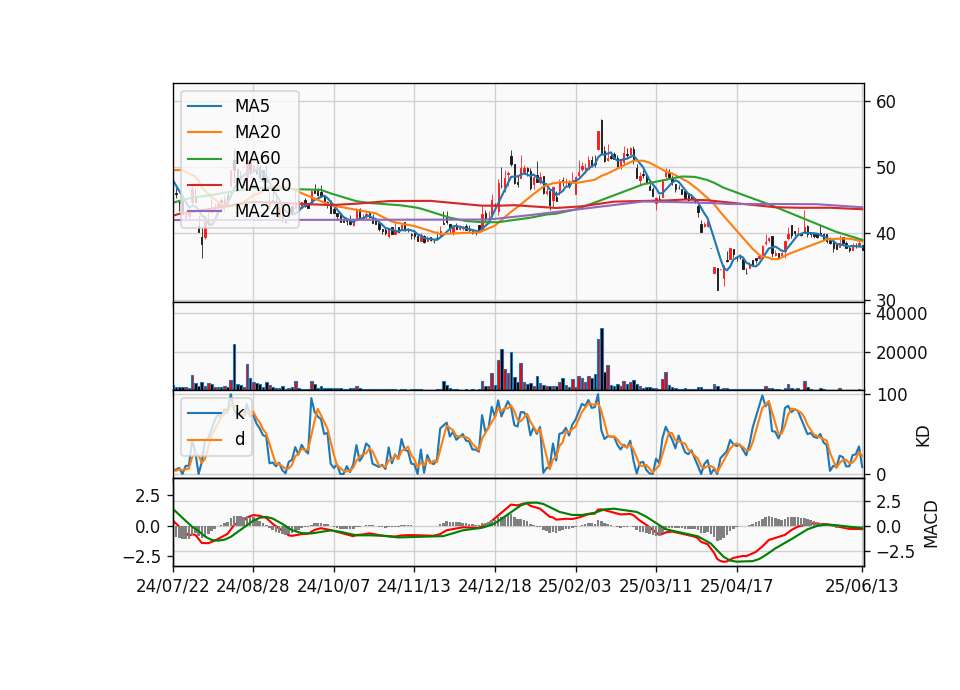Click the MA120 legend label
960x690 pixels.
pos(263,184)
